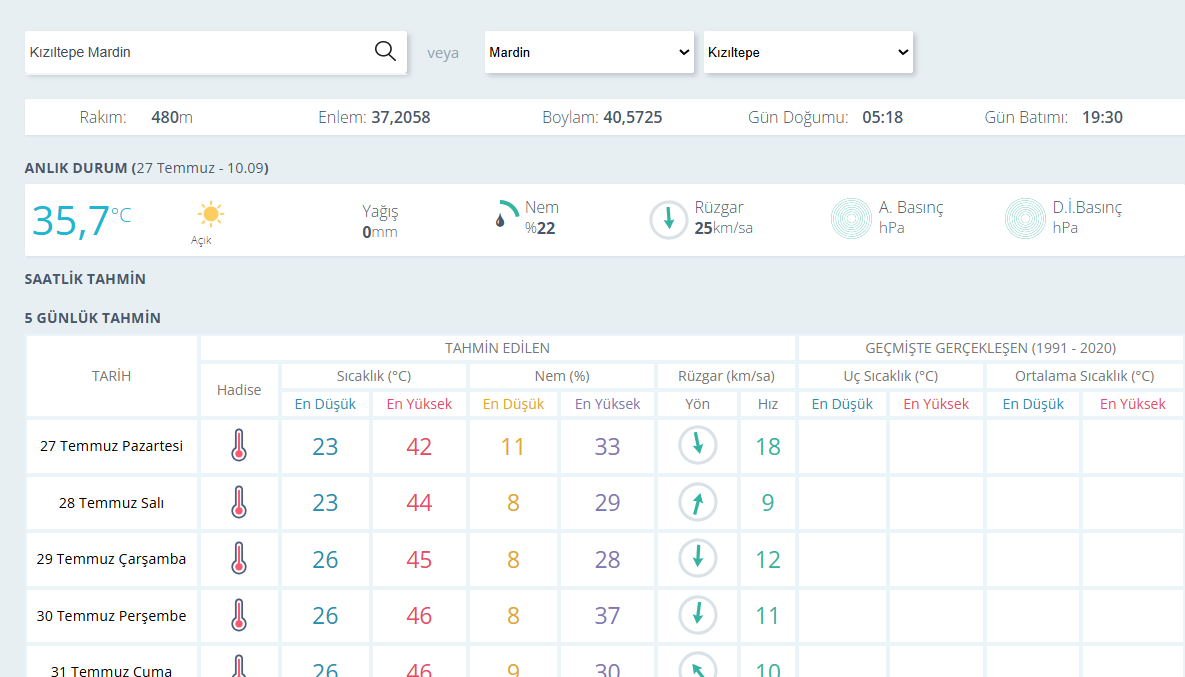
Task: Open the Mardin province dropdown
Action: tap(589, 52)
